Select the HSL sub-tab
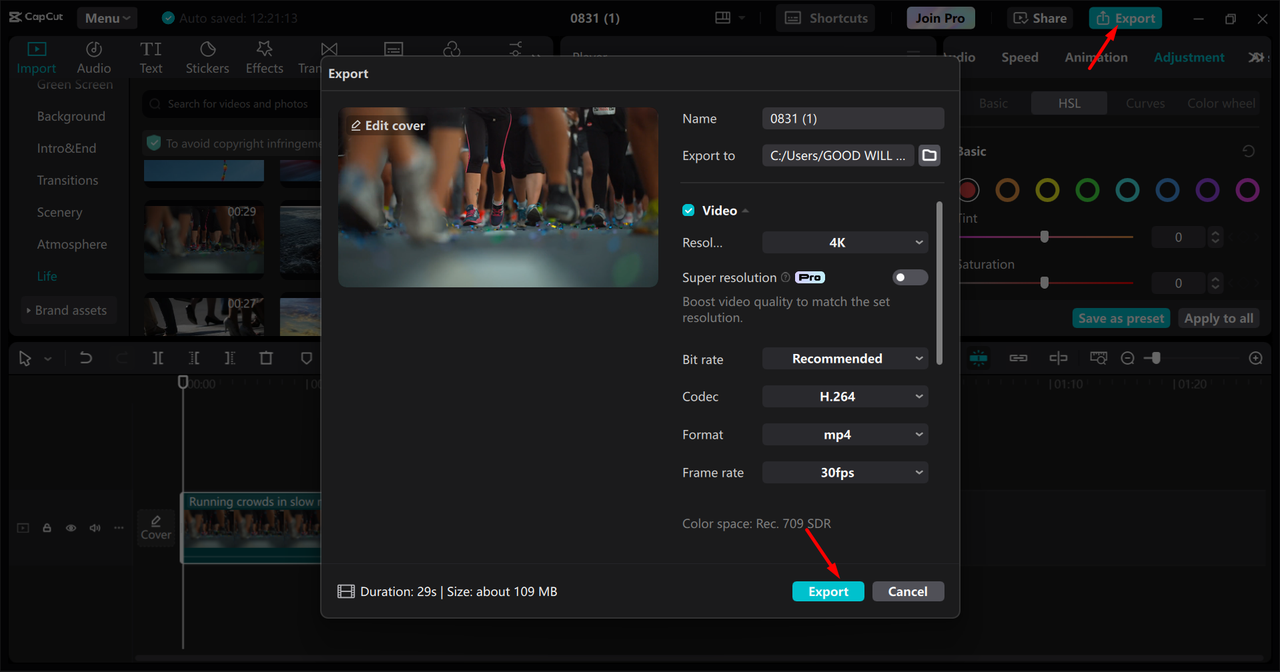Screen dimensions: 1280x672 [x=1069, y=103]
